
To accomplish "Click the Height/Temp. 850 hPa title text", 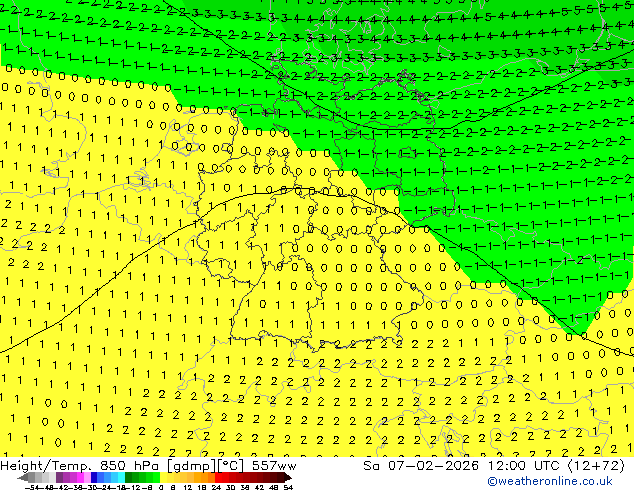I will click(x=80, y=466).
